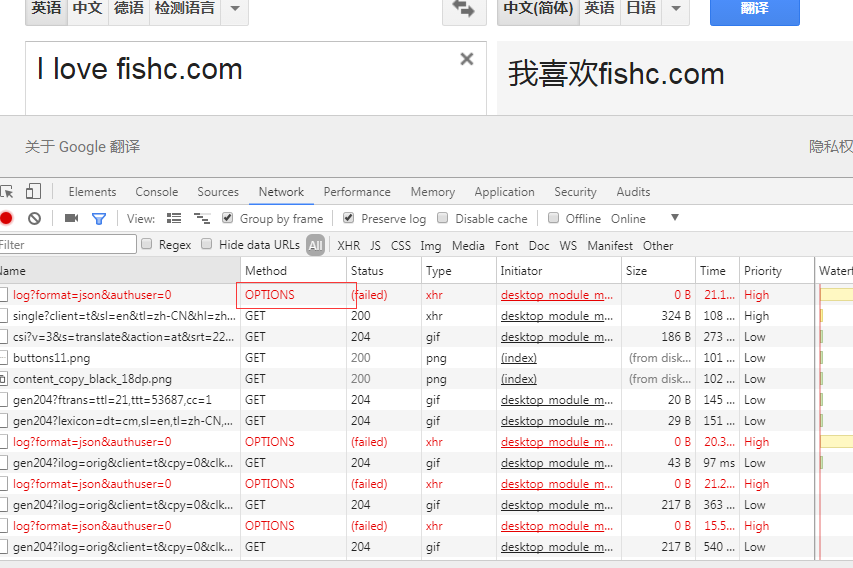Open the Sources tab
This screenshot has height=568, width=853.
218,192
